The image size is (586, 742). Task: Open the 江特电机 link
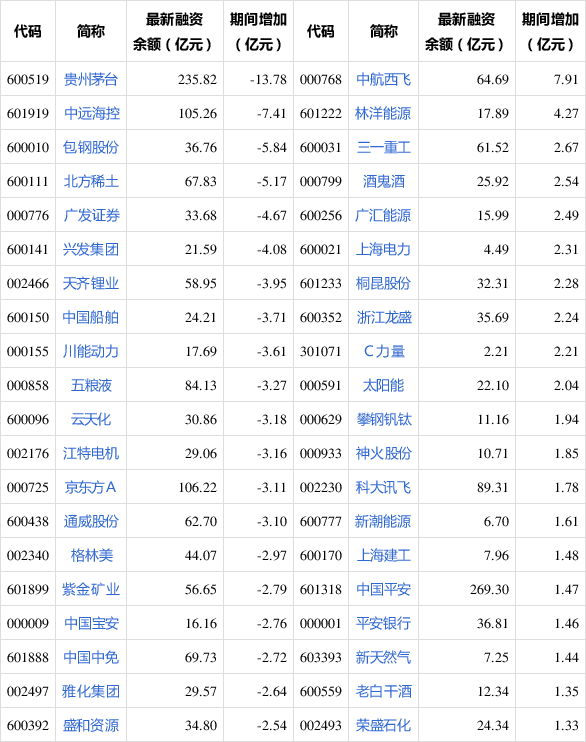(x=91, y=453)
